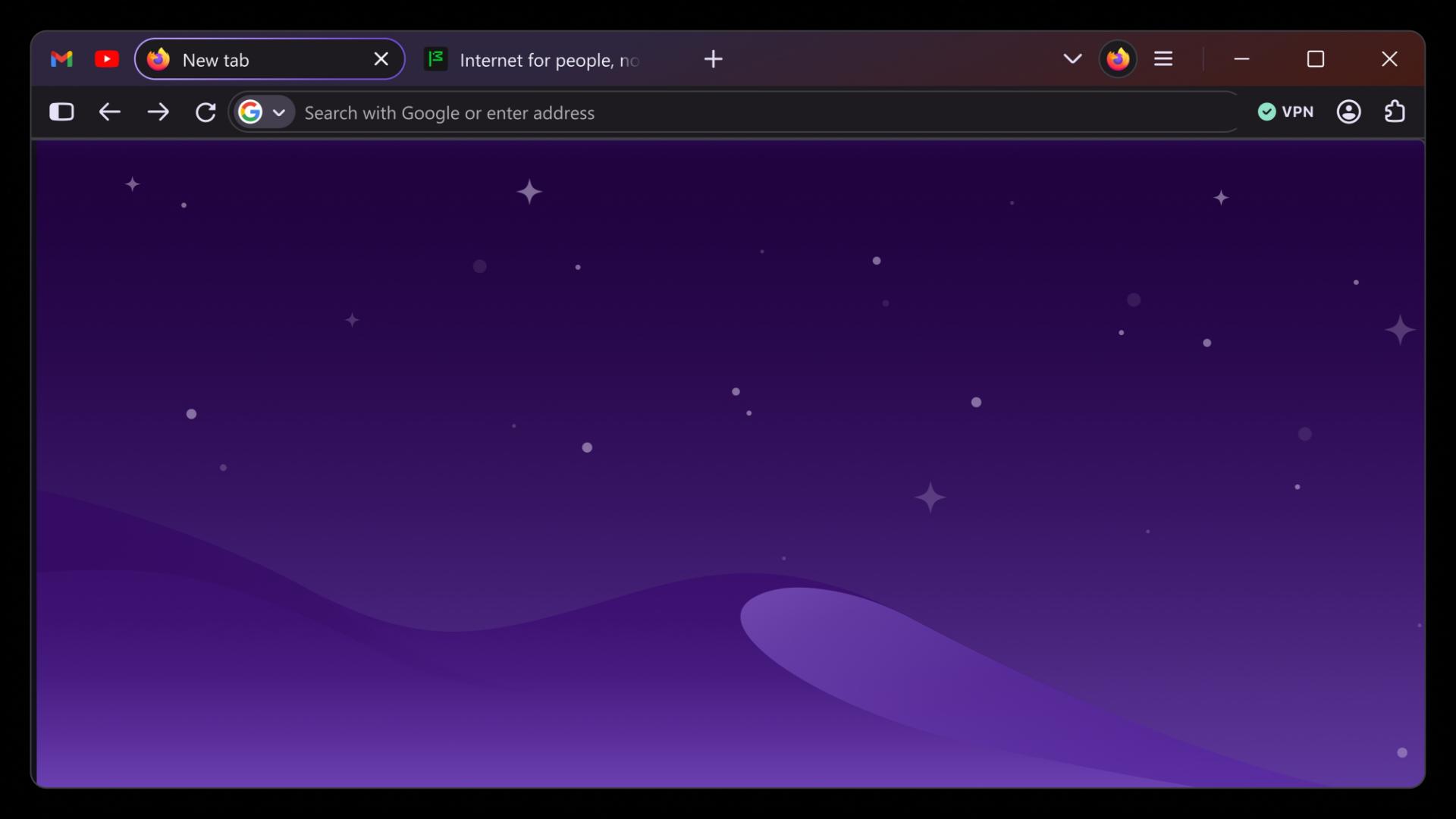This screenshot has width=1456, height=819.
Task: Open the pinned YouTube tab
Action: pyautogui.click(x=107, y=59)
